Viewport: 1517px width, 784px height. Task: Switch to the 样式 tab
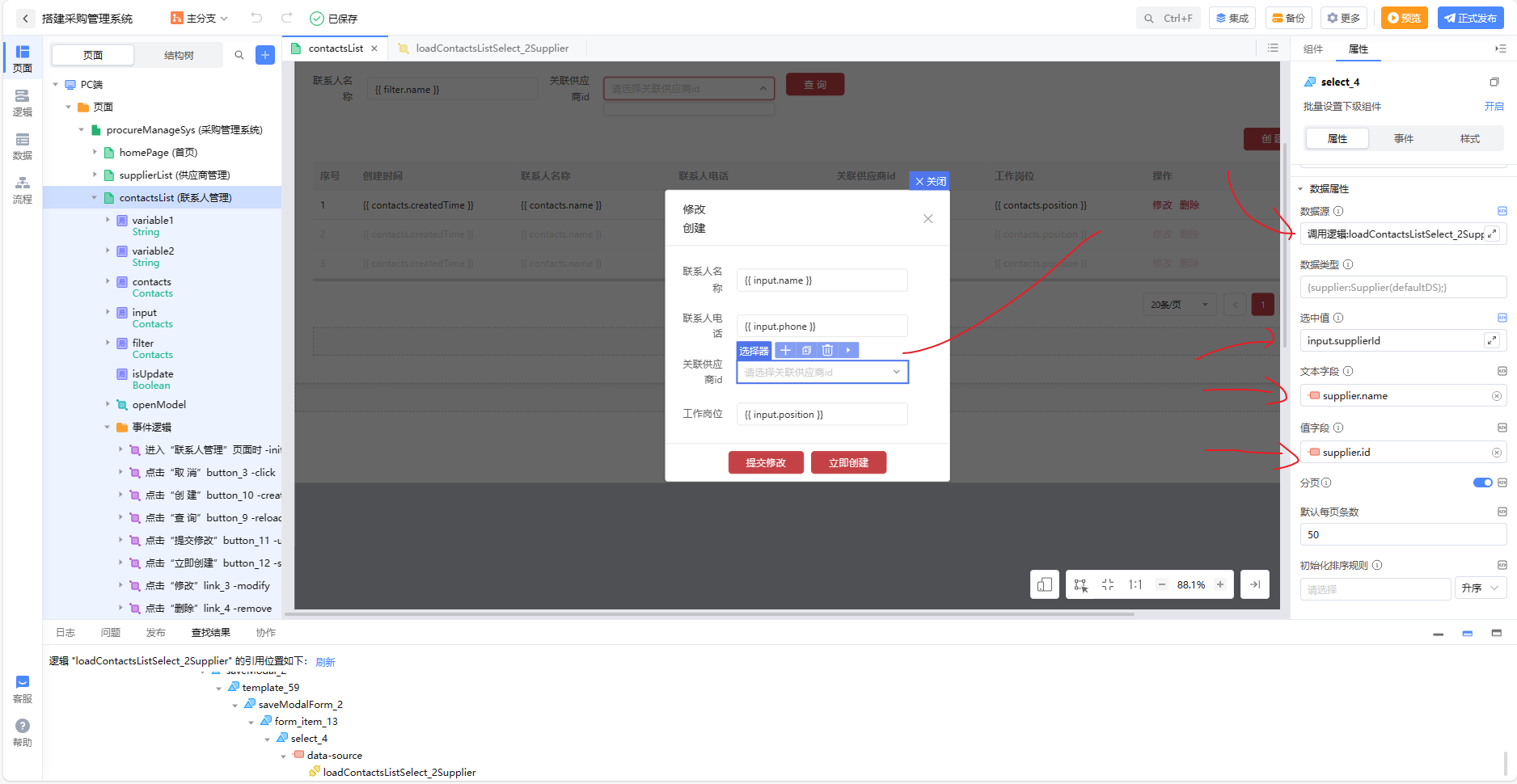coord(1470,138)
